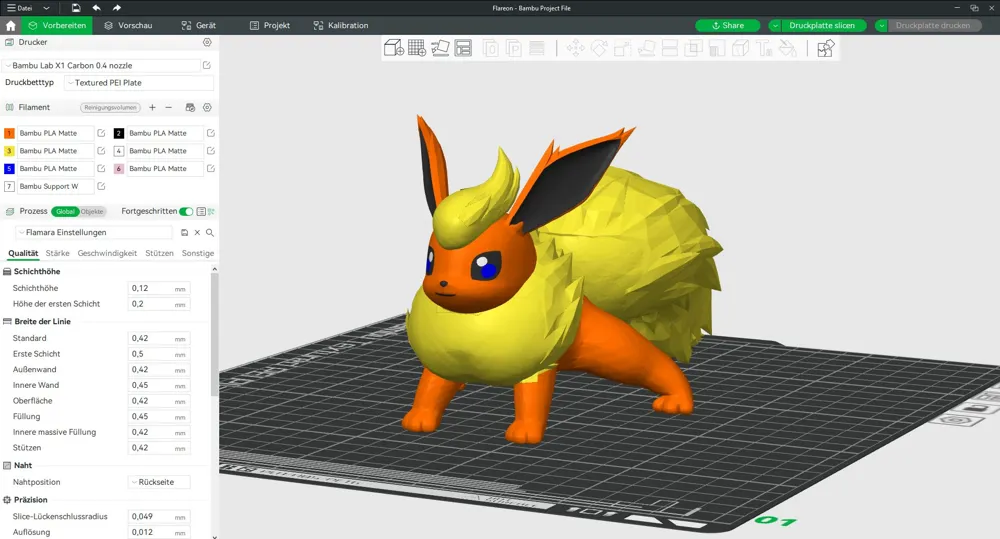Add a filament with plus icon
This screenshot has height=539, width=1000.
152,107
